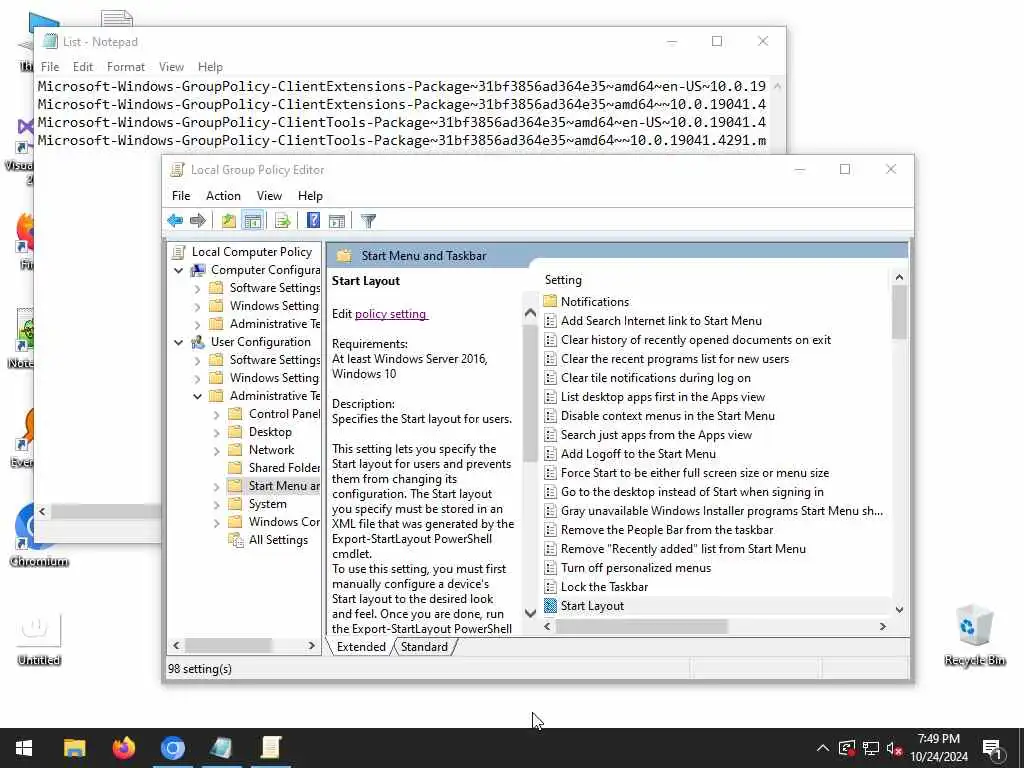Open the Edit menu in Notepad
This screenshot has height=768, width=1024.
coord(82,67)
